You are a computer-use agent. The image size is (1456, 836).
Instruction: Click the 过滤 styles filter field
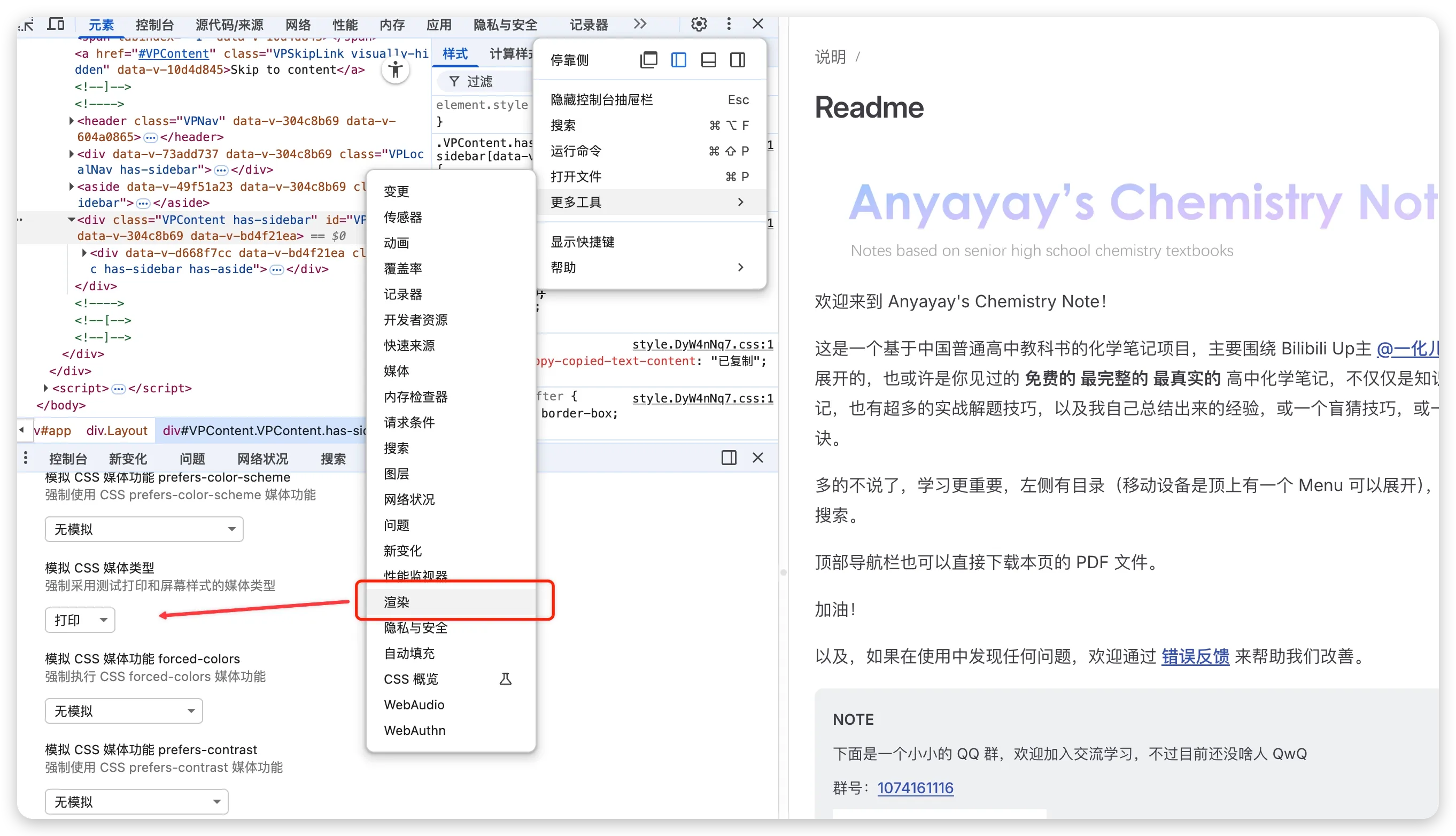pyautogui.click(x=480, y=82)
